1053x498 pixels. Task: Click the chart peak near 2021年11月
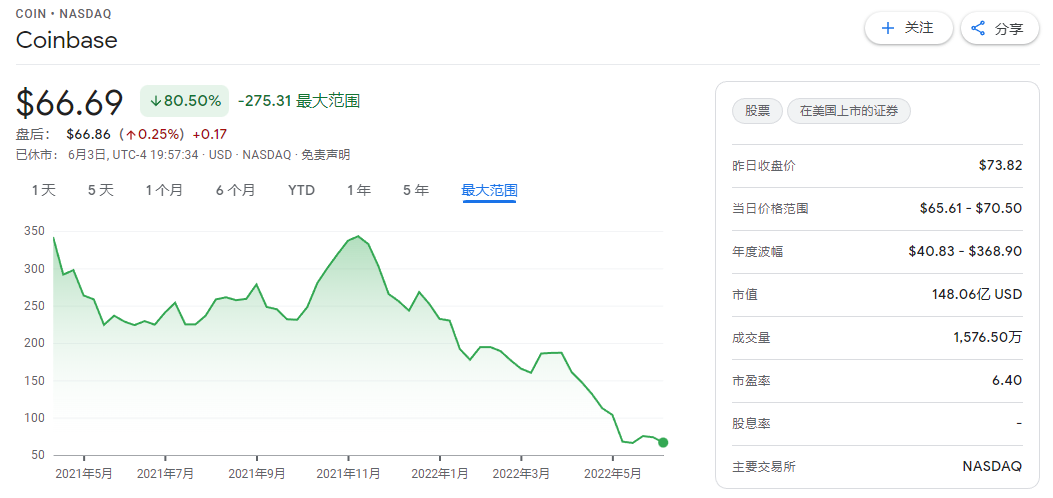point(358,237)
